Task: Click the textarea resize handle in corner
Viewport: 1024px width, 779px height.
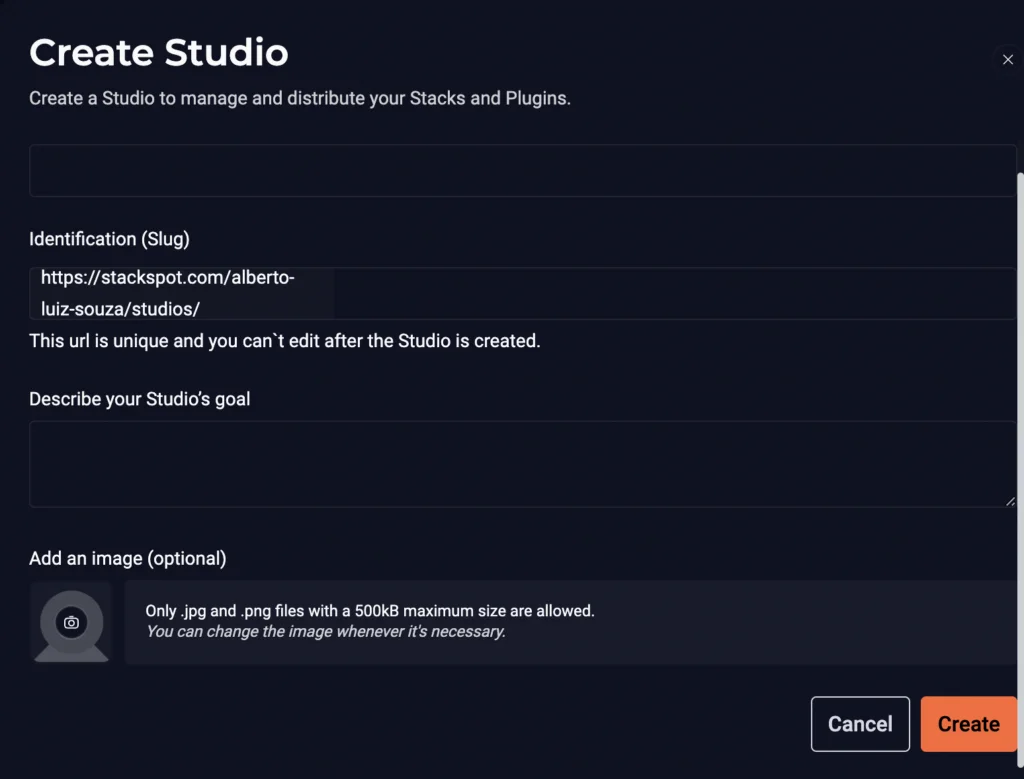Action: pyautogui.click(x=1010, y=501)
